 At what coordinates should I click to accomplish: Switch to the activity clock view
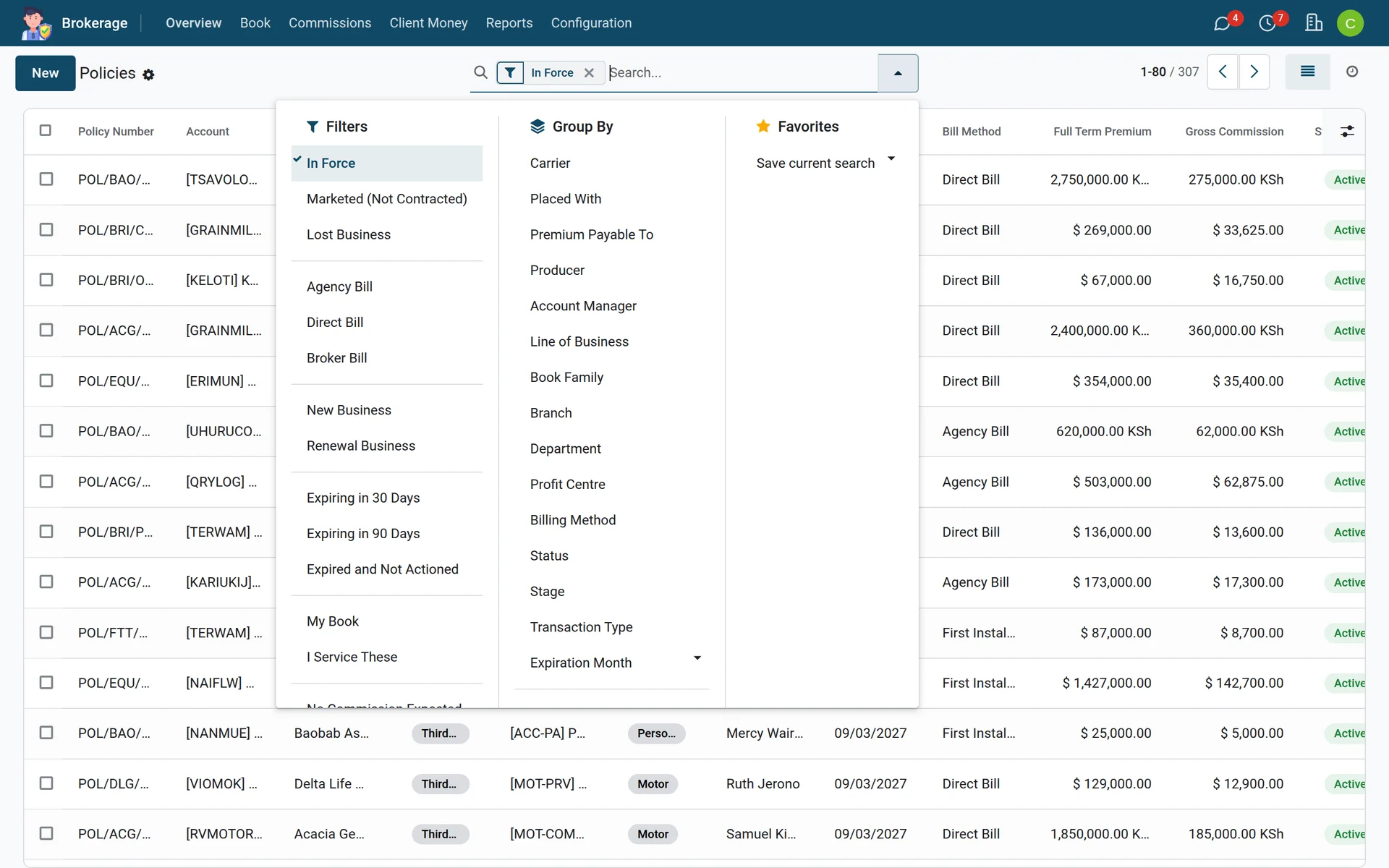(1352, 72)
